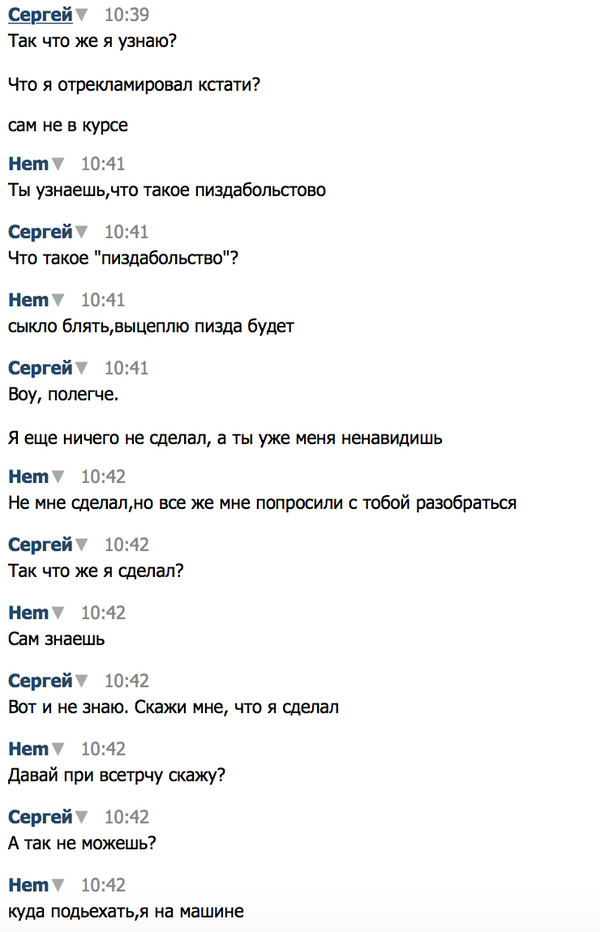
Task: Select message "сам не в курсе"
Action: 67,126
